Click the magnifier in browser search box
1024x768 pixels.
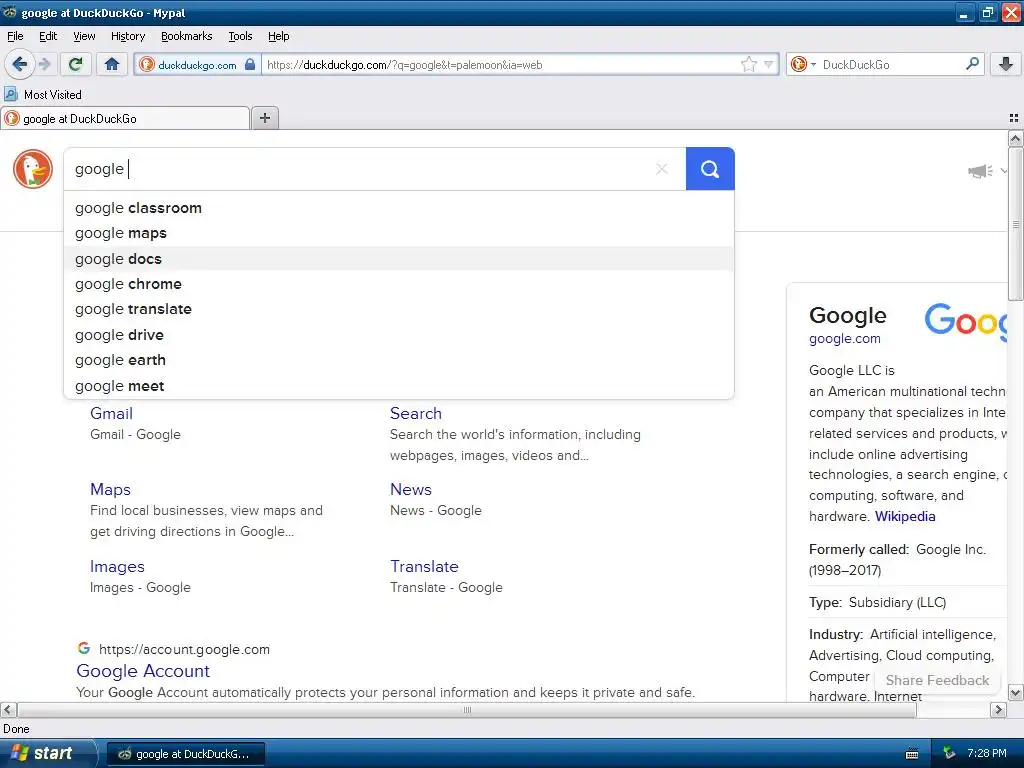point(972,64)
